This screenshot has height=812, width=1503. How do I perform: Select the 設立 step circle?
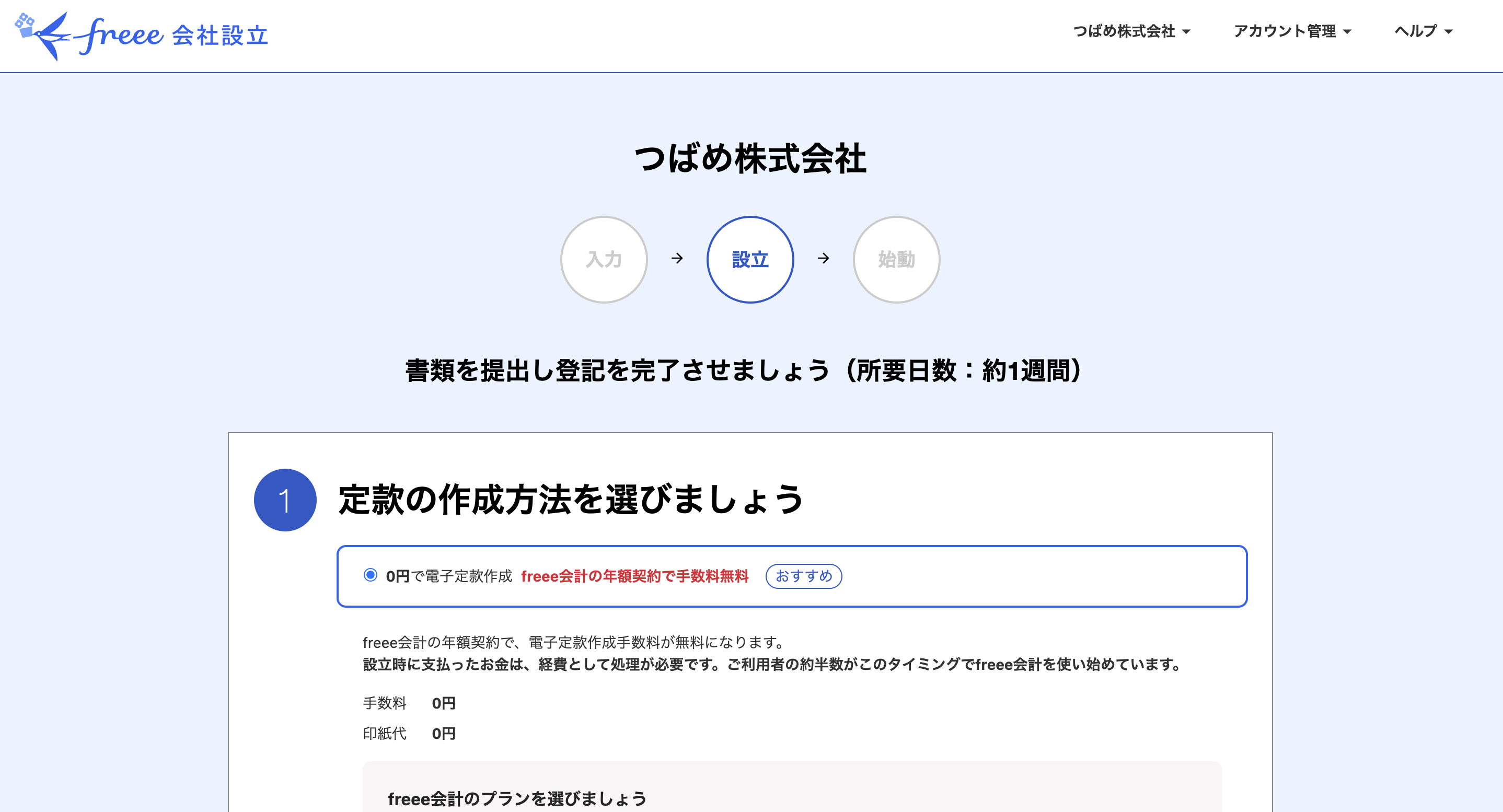[750, 260]
